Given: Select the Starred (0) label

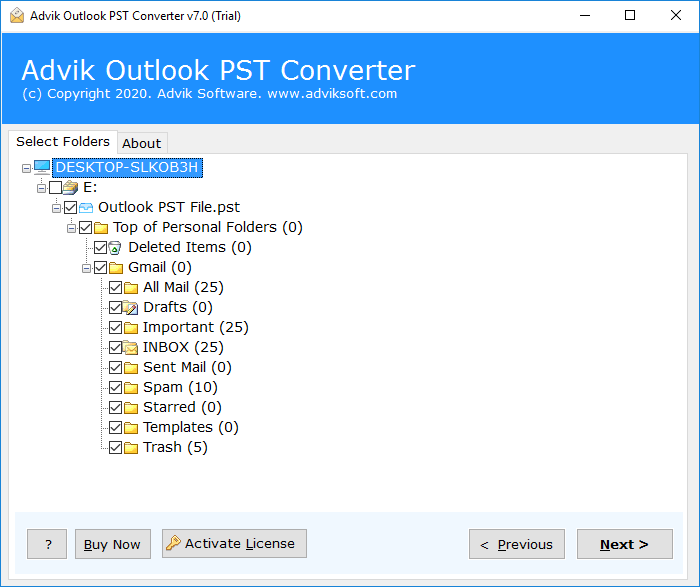Looking at the screenshot, I should [182, 407].
